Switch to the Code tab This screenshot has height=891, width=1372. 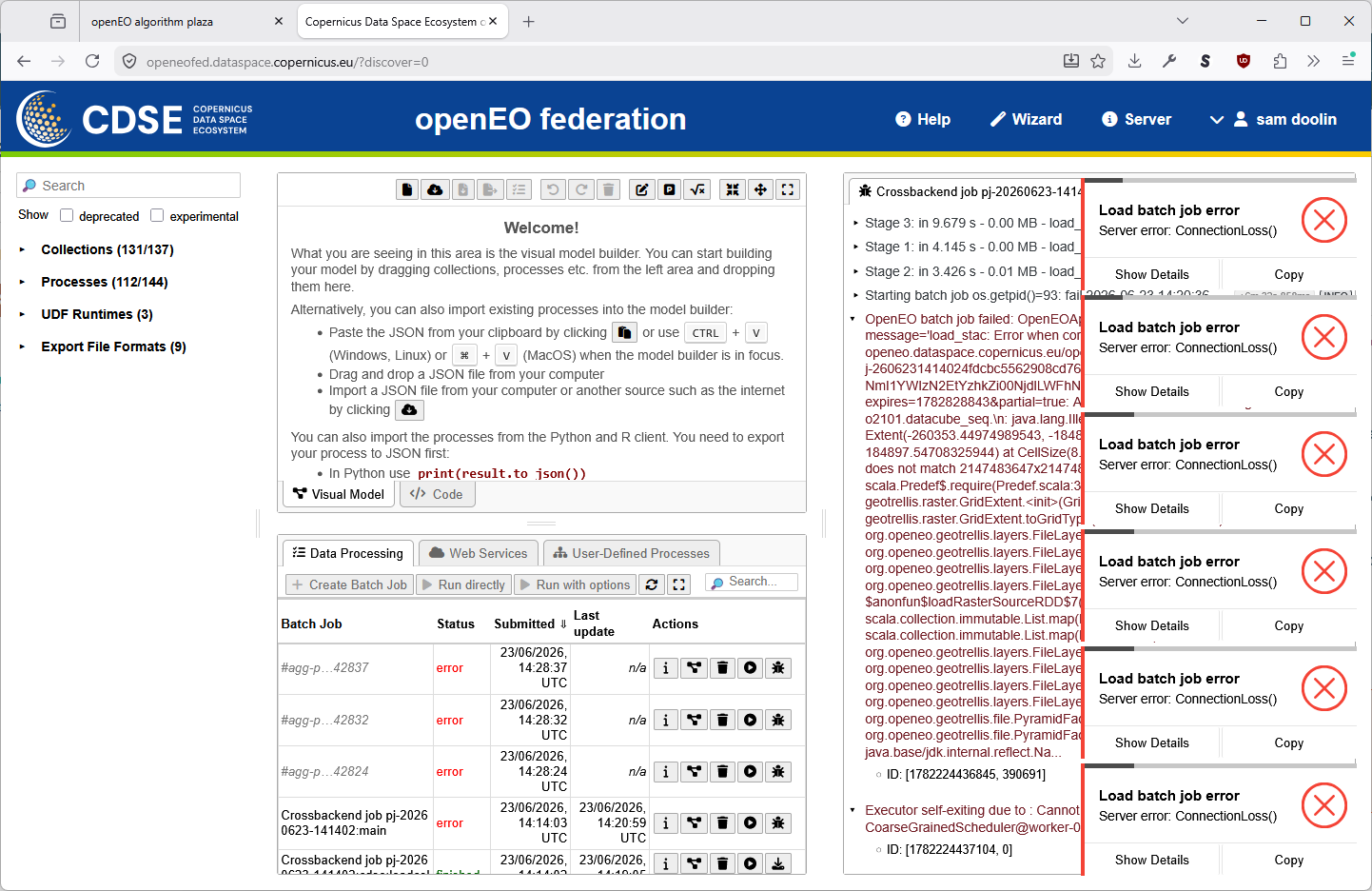point(437,494)
